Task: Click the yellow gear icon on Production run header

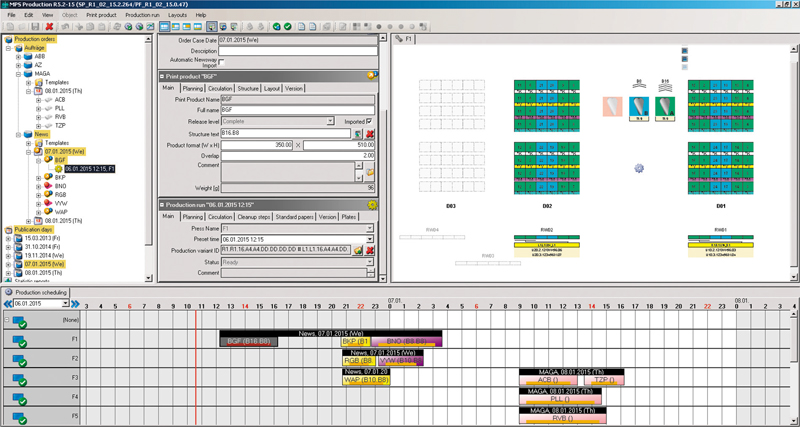Action: (x=372, y=204)
